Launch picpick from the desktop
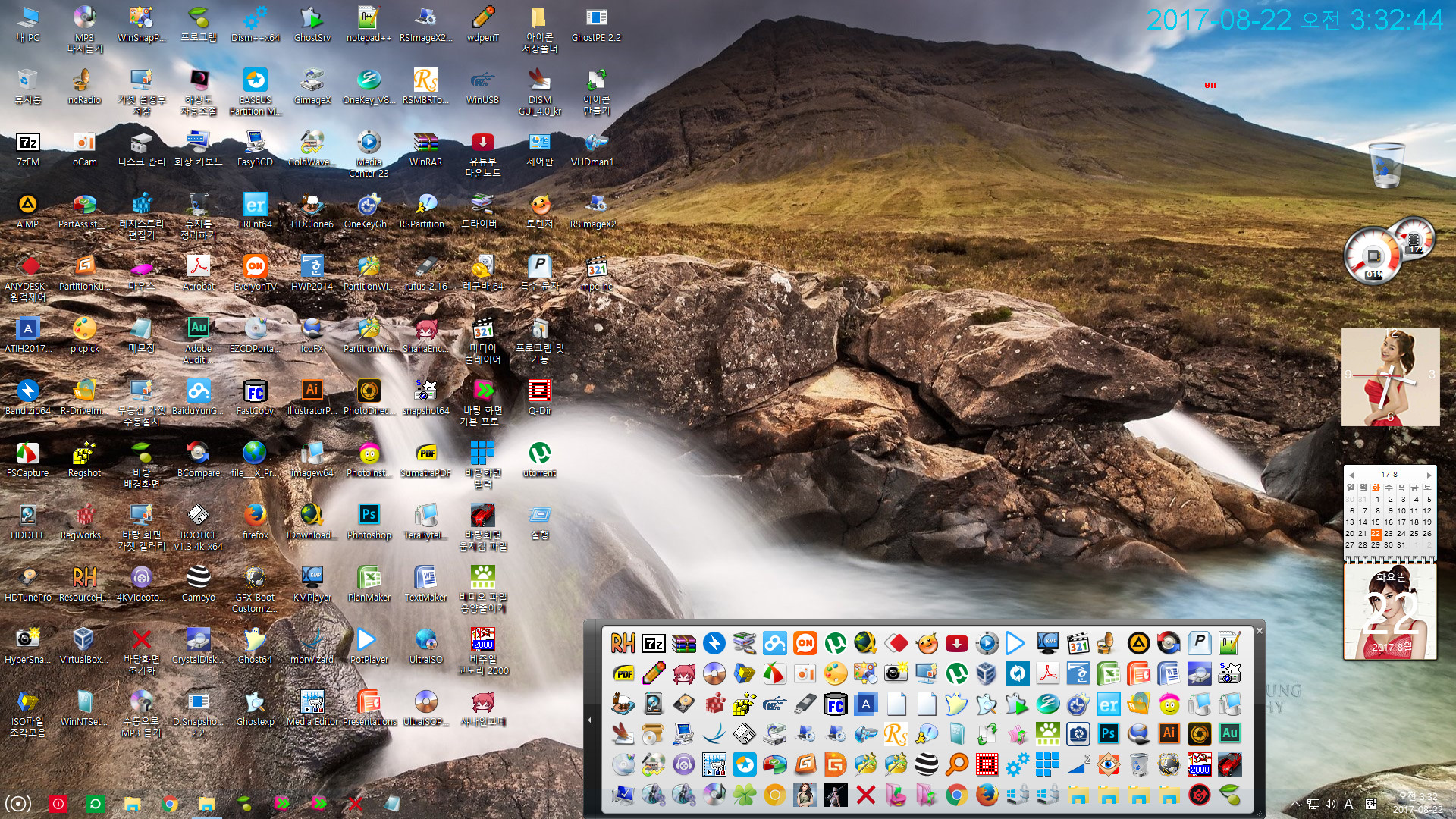This screenshot has width=1456, height=819. pos(84,335)
